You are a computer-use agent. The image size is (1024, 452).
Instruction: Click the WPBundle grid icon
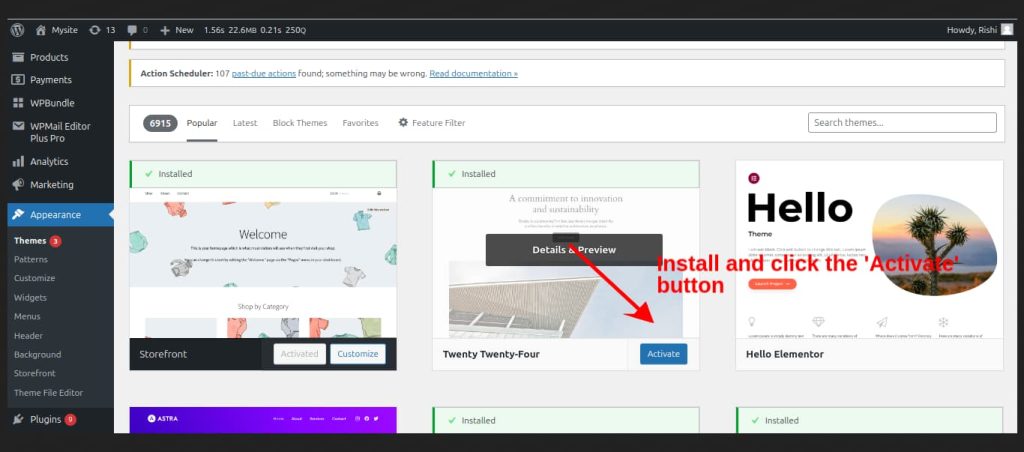tap(18, 103)
